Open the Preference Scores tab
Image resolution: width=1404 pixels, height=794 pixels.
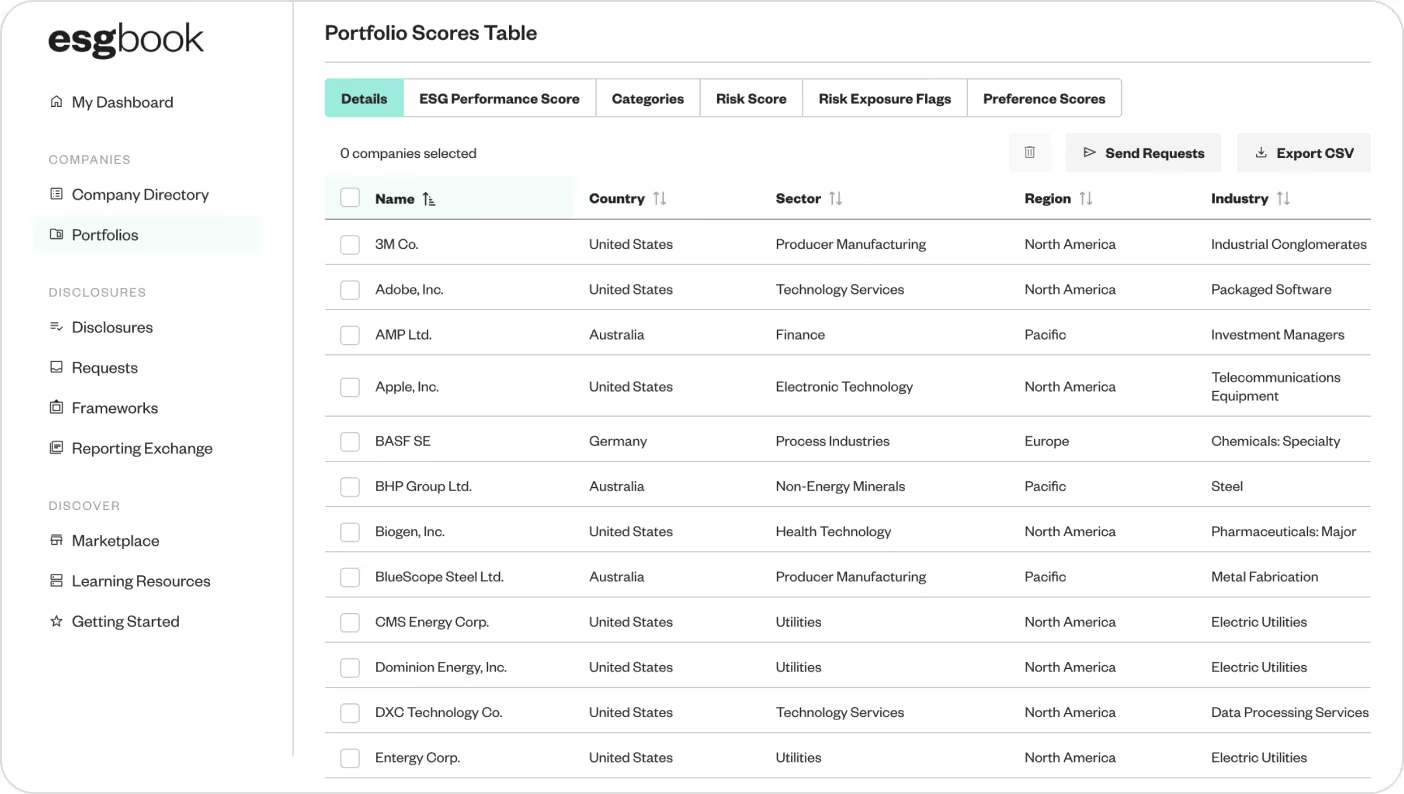coord(1044,98)
